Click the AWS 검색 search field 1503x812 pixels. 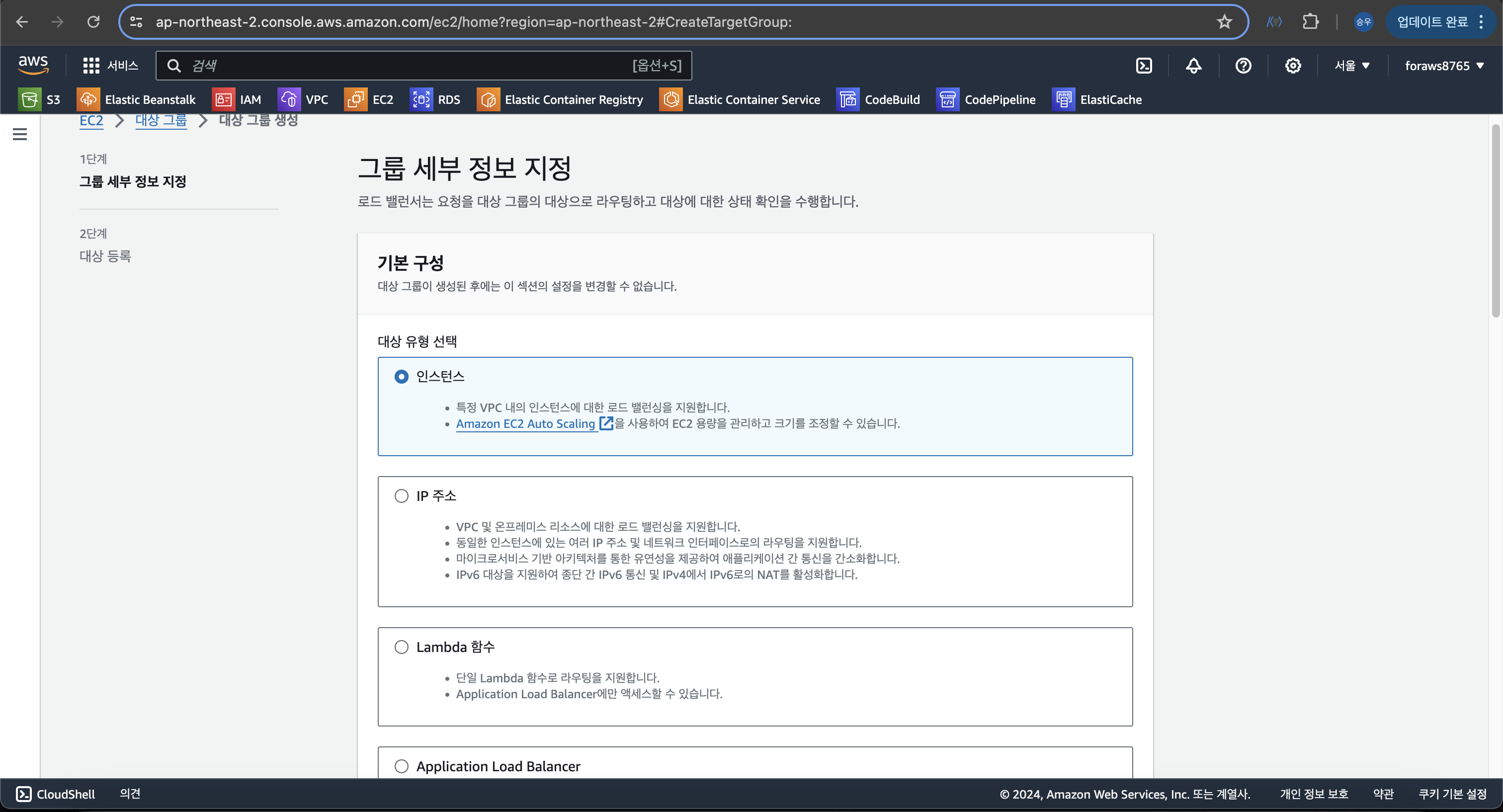409,65
